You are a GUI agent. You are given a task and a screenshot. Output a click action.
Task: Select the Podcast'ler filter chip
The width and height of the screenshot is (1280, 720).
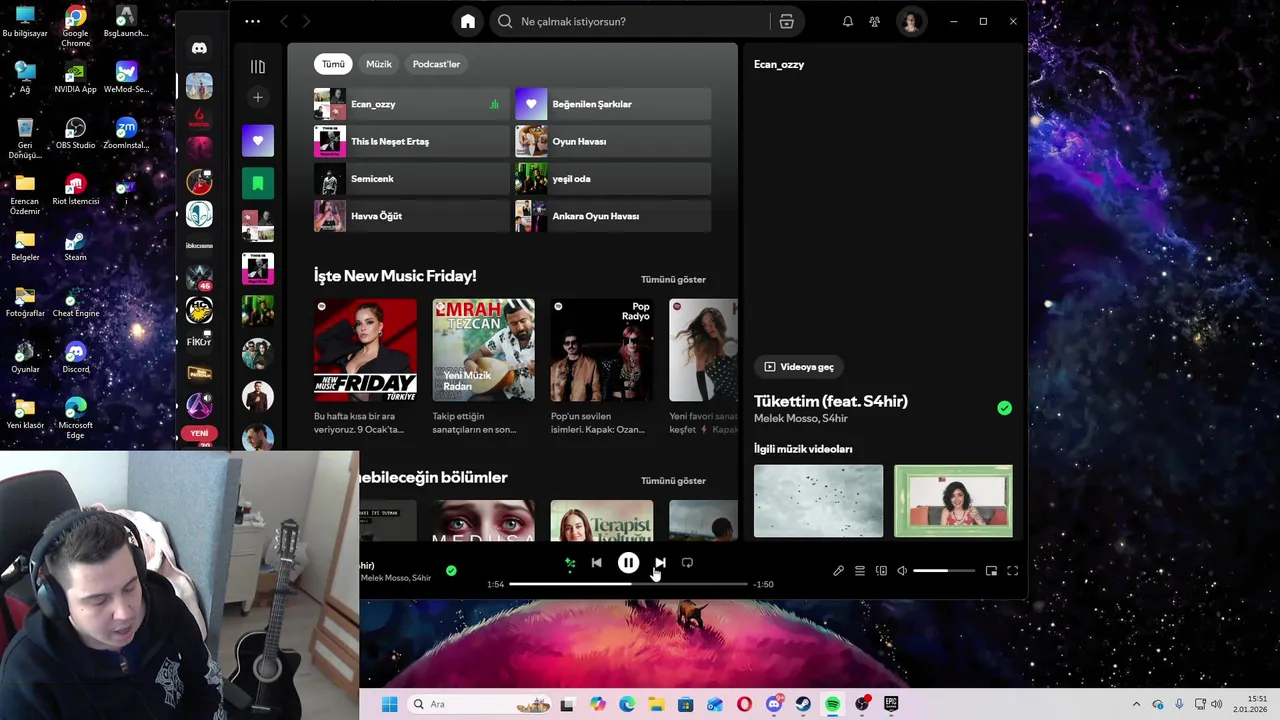point(436,64)
